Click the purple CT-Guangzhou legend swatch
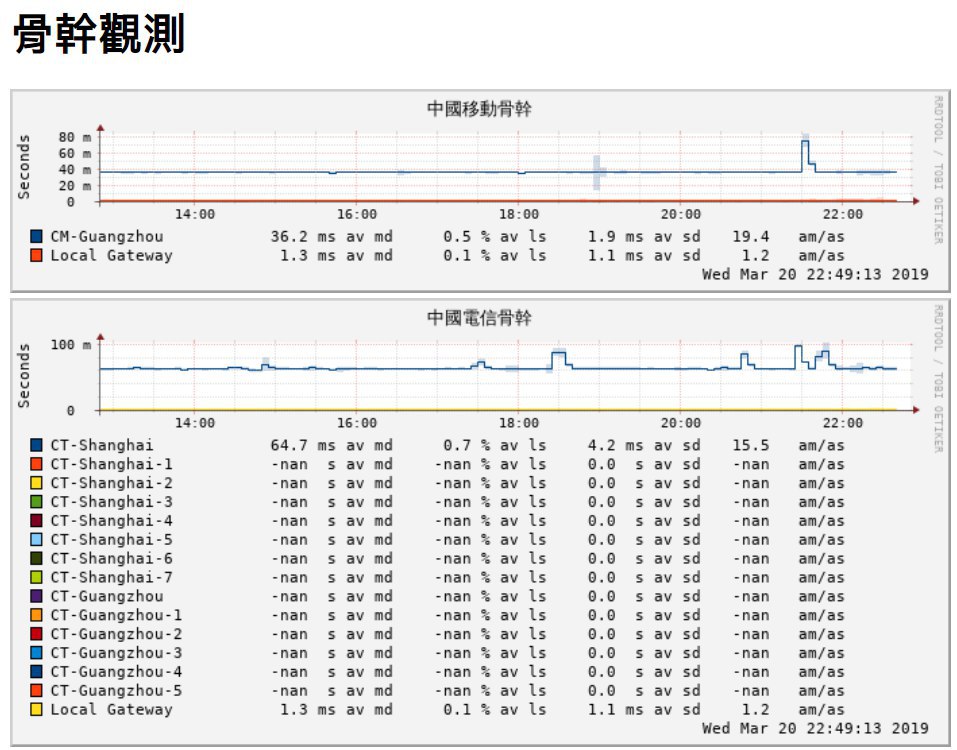The width and height of the screenshot is (957, 750). 37,596
